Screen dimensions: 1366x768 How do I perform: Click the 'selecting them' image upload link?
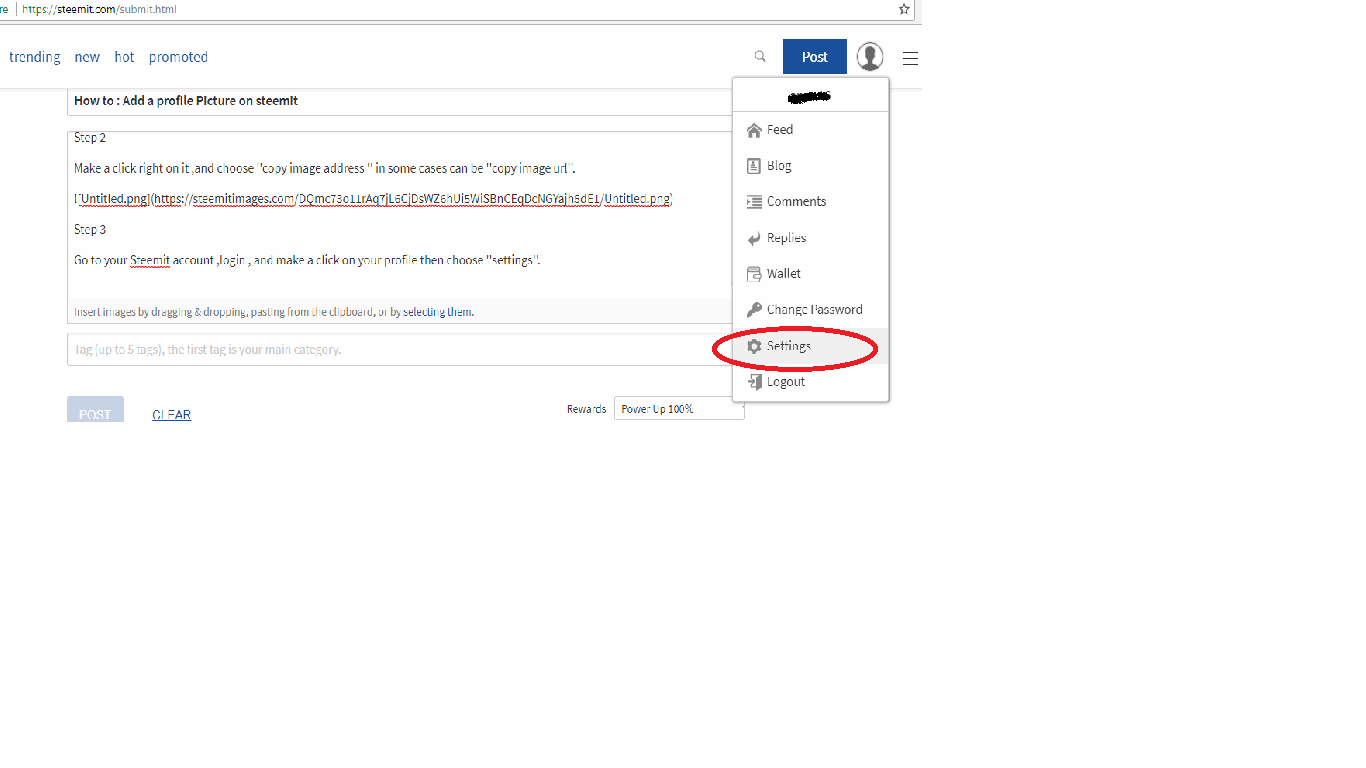point(438,312)
